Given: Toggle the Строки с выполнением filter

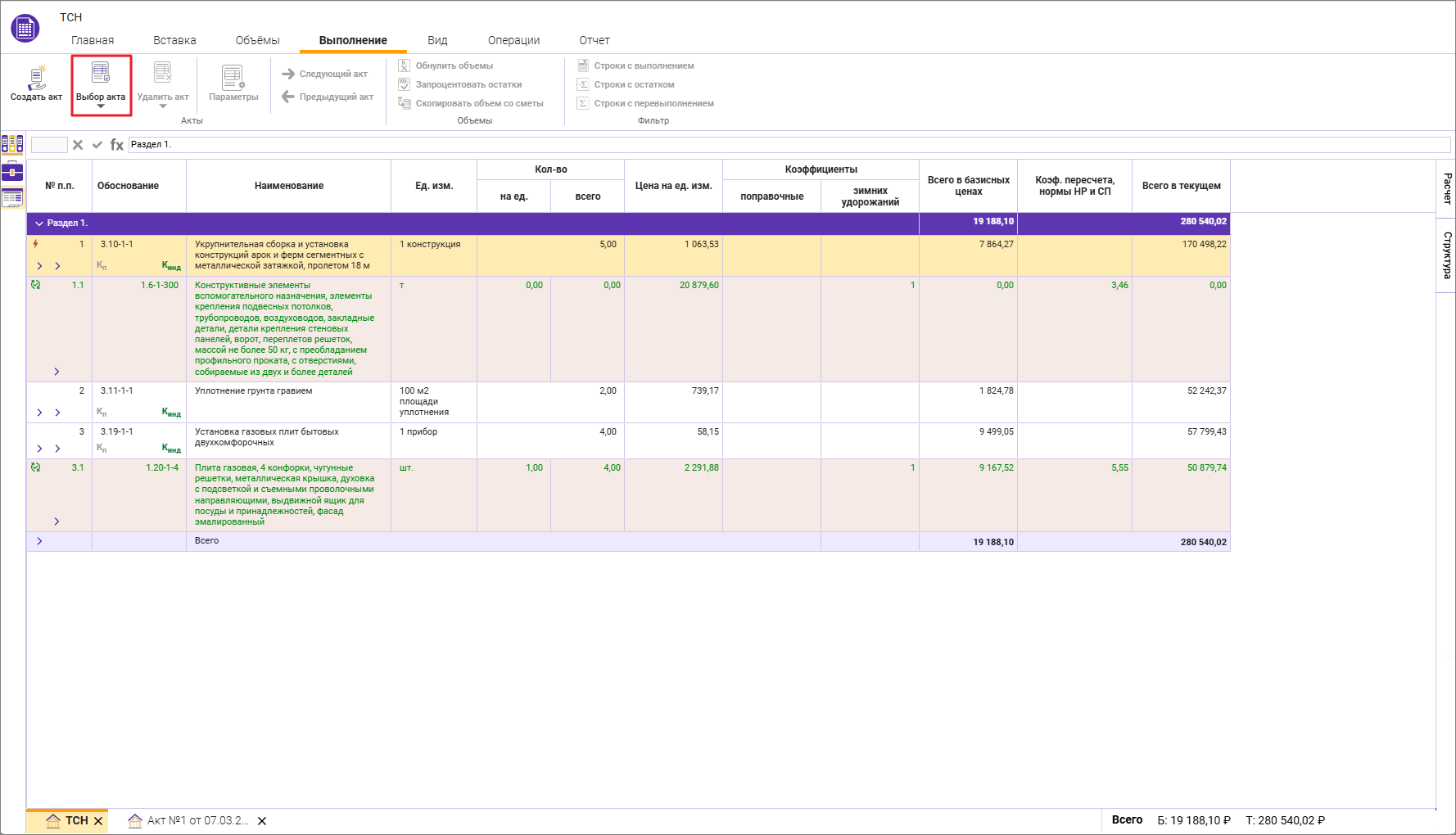Looking at the screenshot, I should coord(635,65).
